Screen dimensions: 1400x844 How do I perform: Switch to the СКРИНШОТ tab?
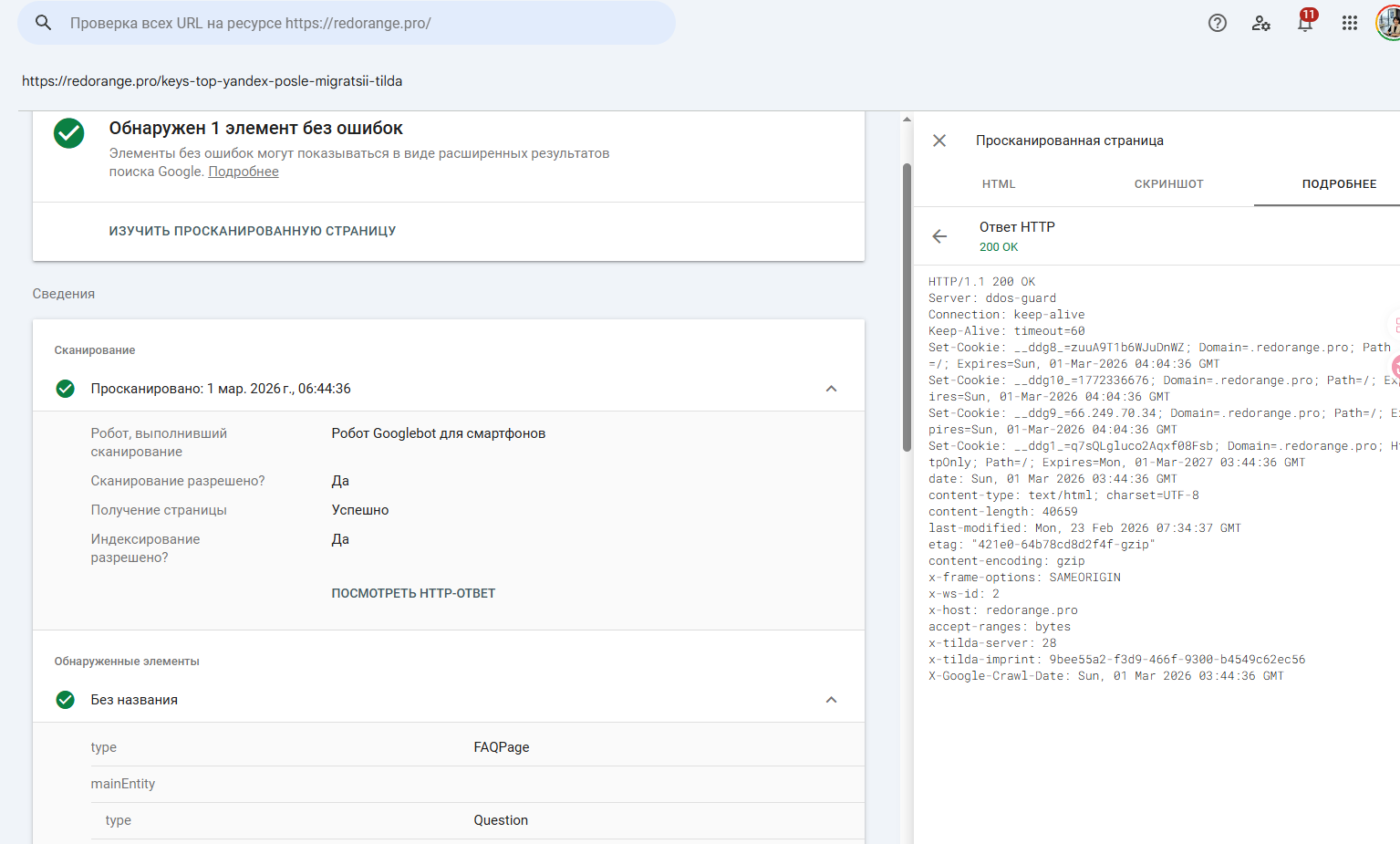(1168, 184)
